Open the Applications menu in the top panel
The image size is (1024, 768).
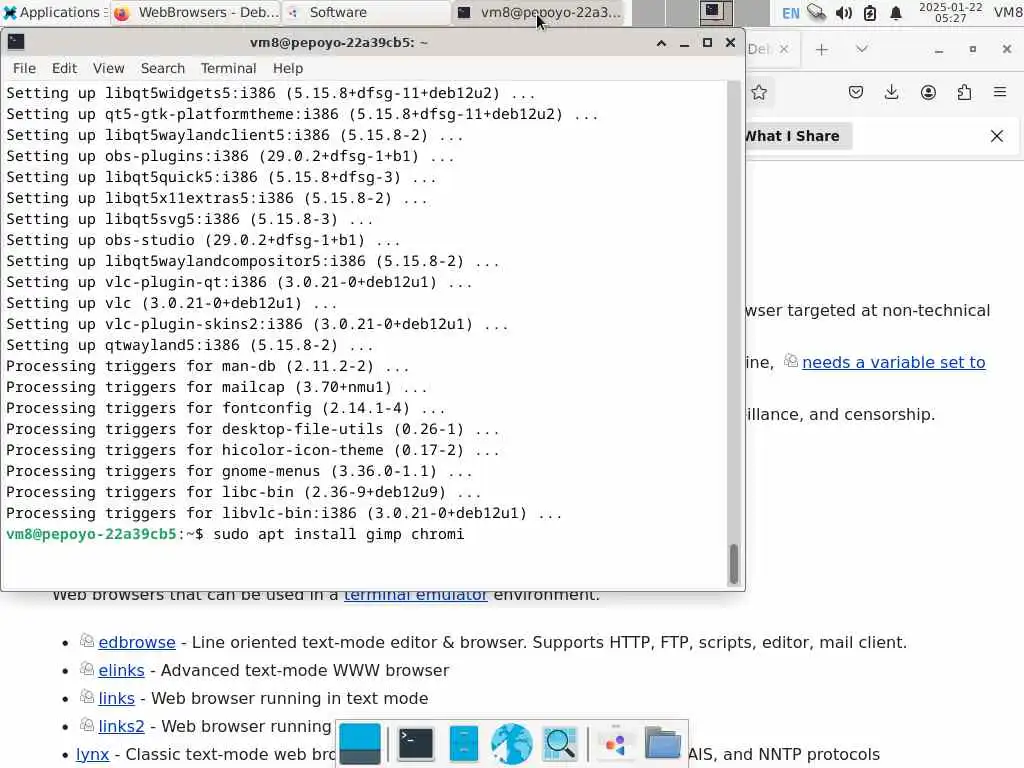[x=52, y=12]
